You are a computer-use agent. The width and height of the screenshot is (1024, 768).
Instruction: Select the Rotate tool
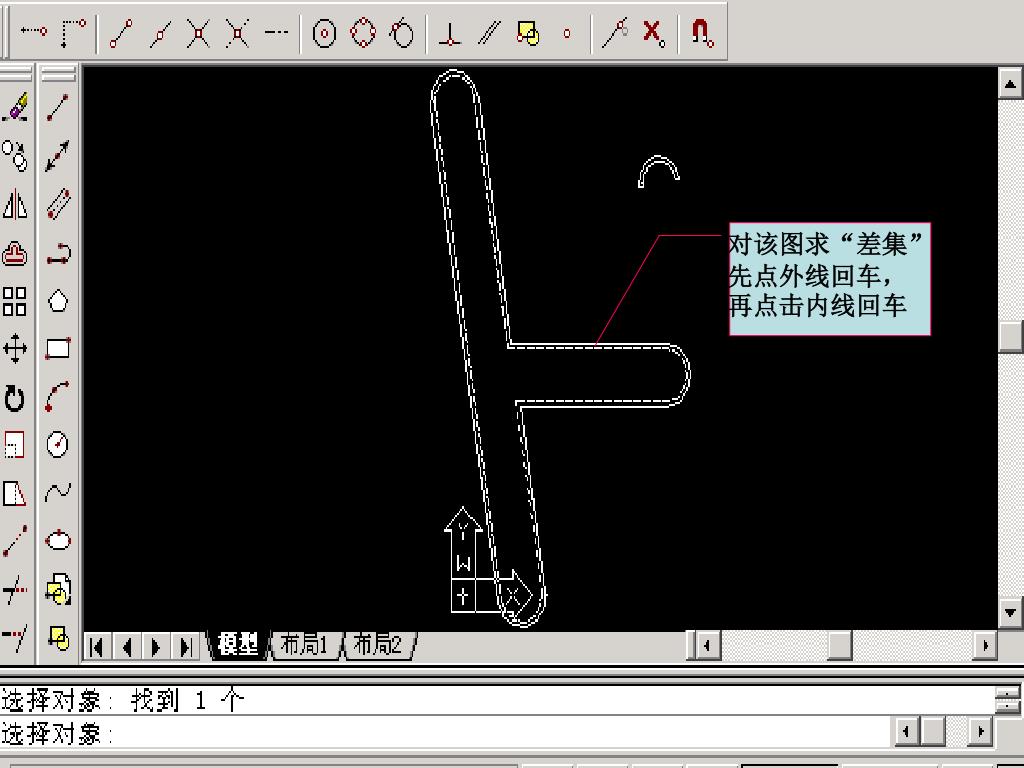[15, 397]
